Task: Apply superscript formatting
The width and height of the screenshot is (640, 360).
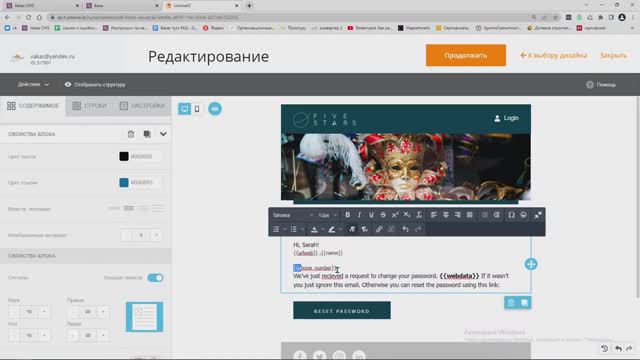Action: [x=395, y=215]
